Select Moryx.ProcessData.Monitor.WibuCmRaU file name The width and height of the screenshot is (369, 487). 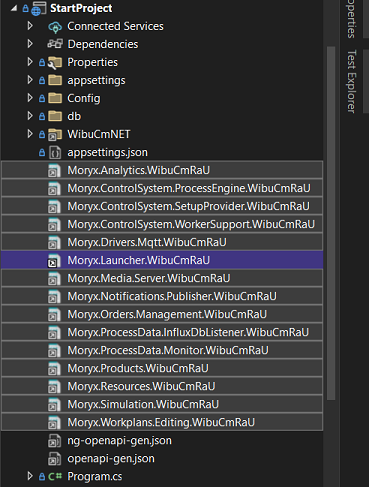[168, 350]
